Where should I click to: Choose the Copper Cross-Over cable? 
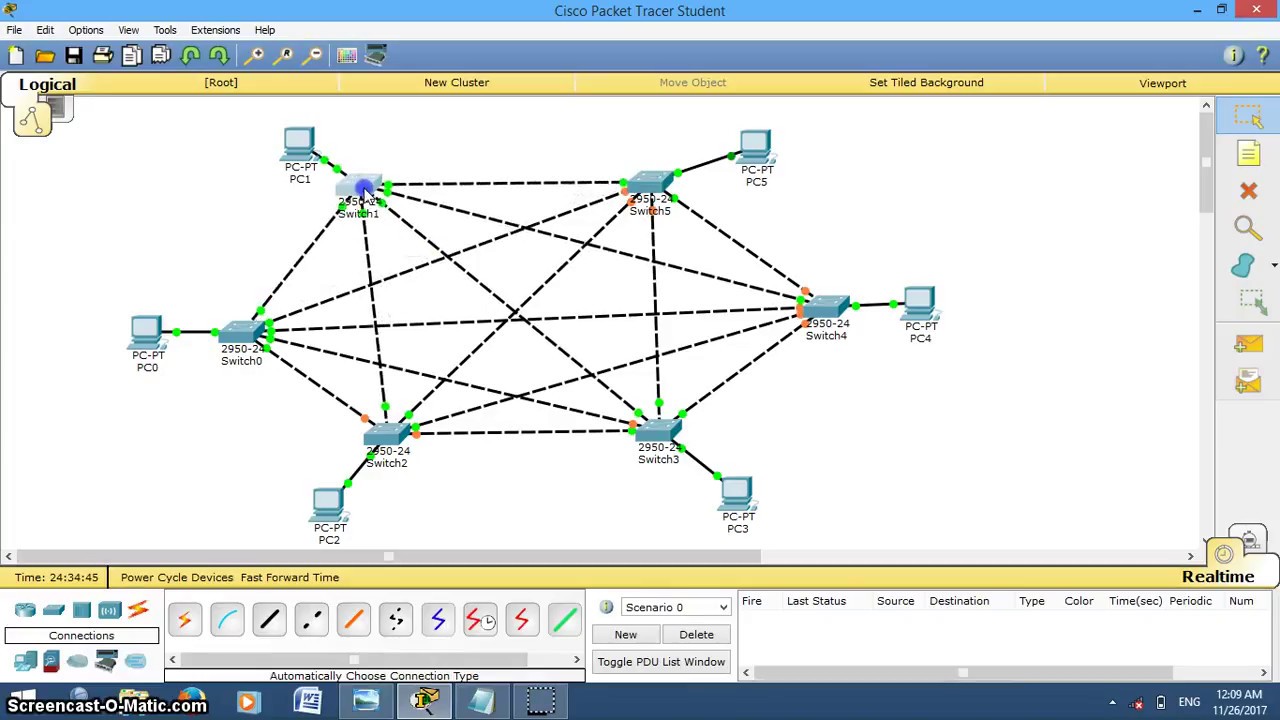tap(311, 620)
